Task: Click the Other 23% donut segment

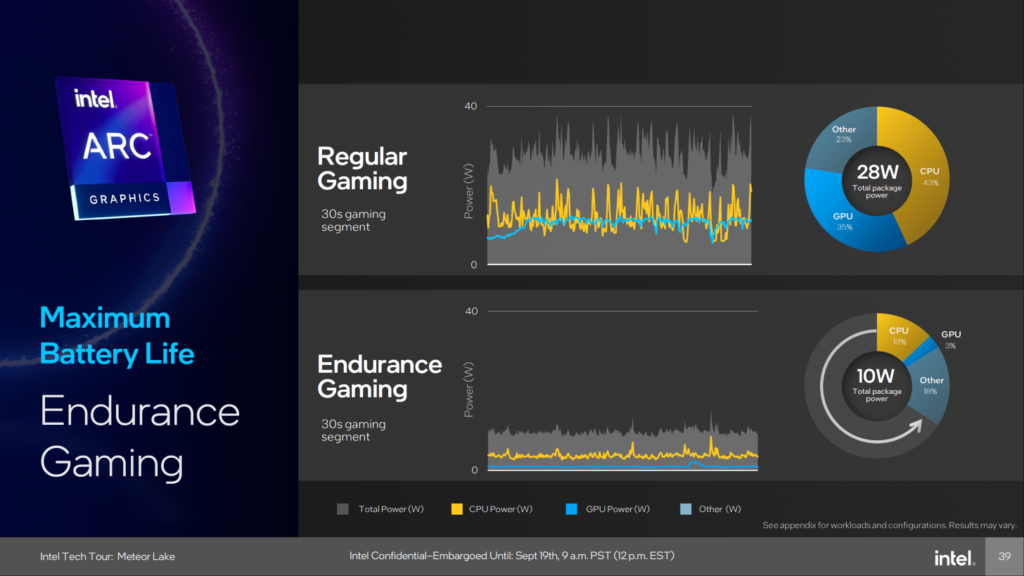Action: pyautogui.click(x=842, y=136)
